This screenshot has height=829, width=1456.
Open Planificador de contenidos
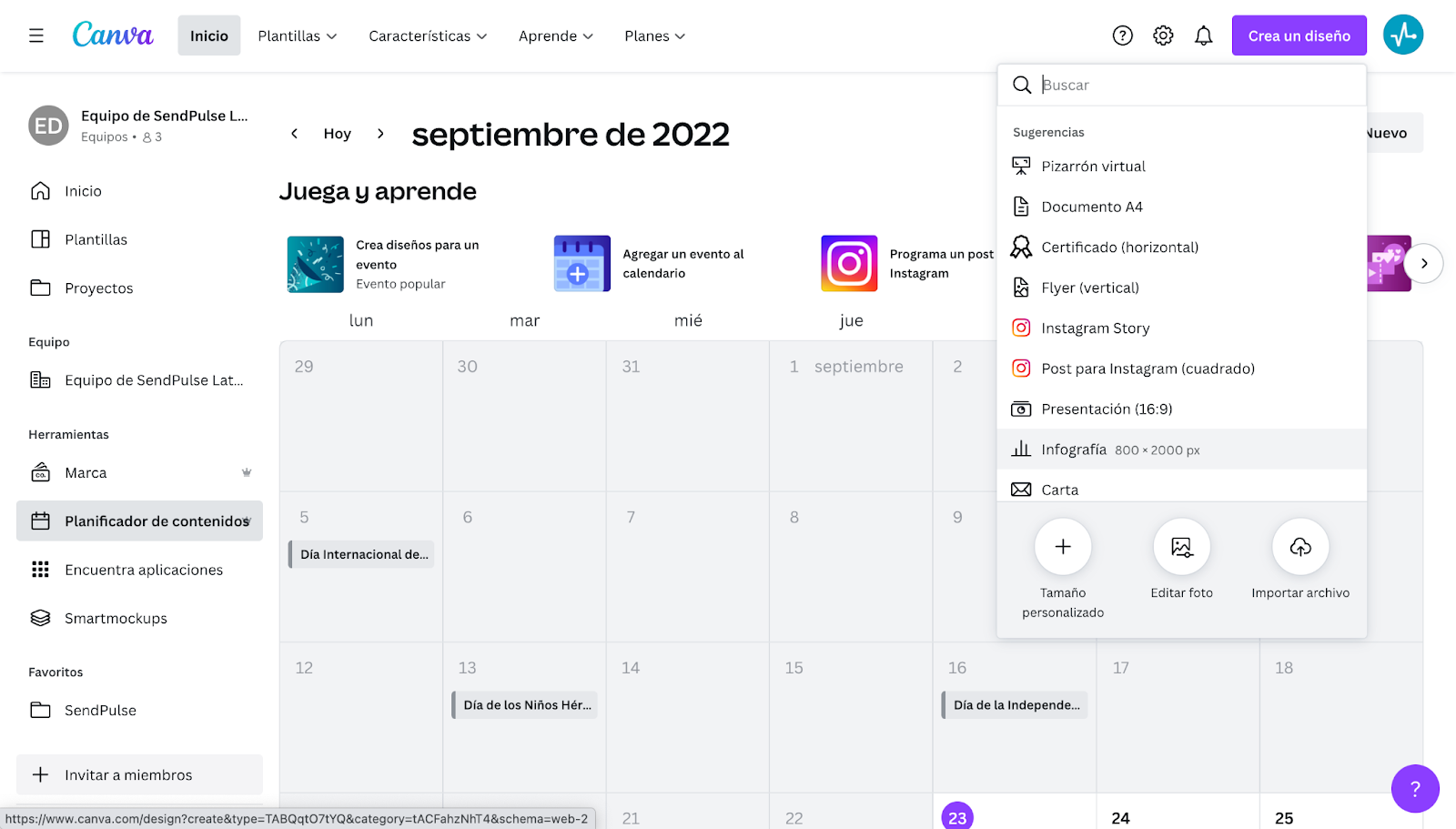[x=139, y=521]
